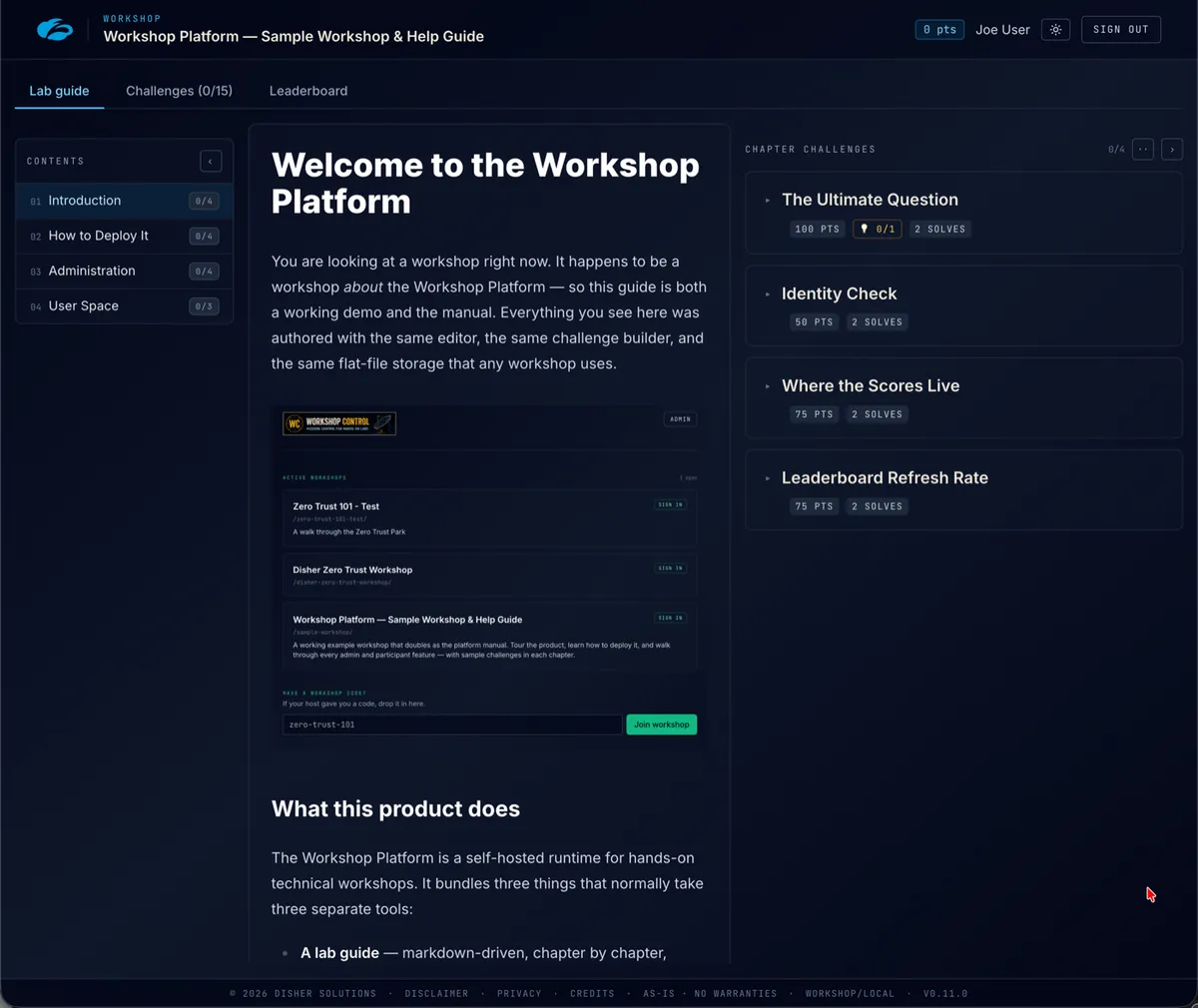Select the 04 User Space chapter
The image size is (1198, 1008).
(x=125, y=305)
